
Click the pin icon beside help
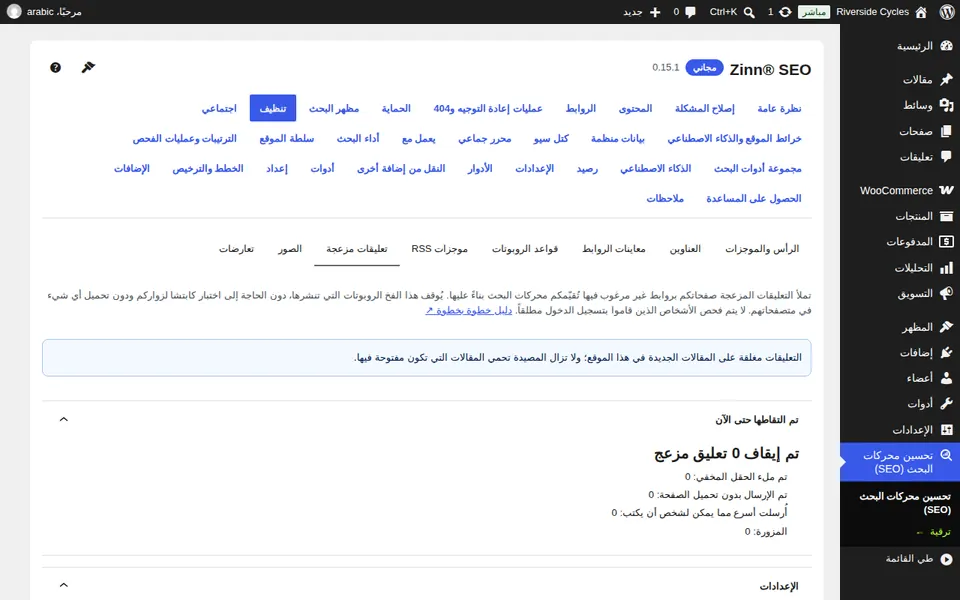coord(88,67)
